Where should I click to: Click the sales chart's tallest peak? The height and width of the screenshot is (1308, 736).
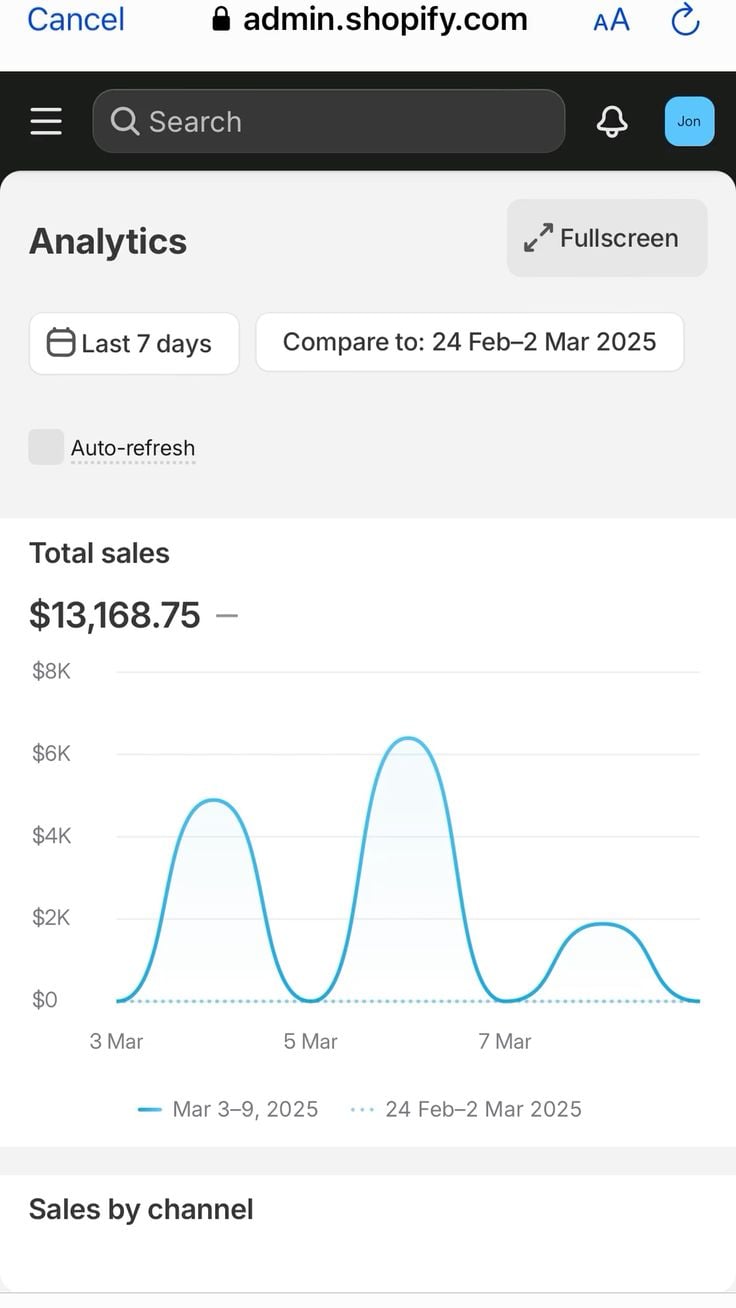pos(408,740)
